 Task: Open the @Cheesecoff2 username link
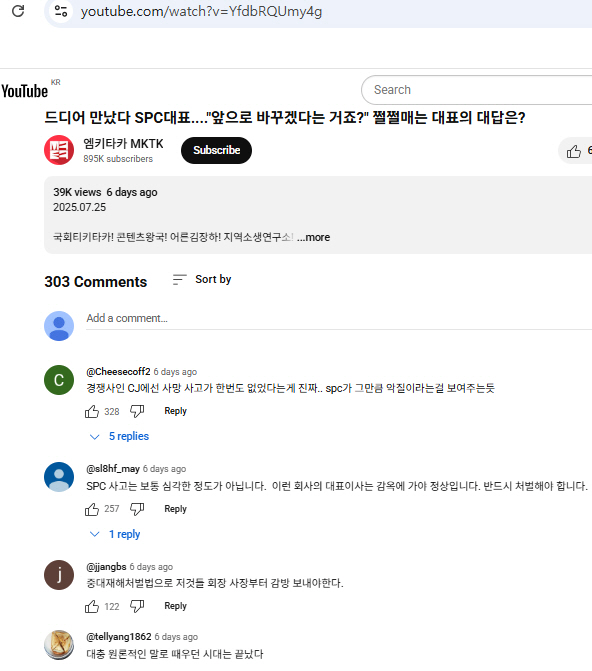[x=118, y=371]
